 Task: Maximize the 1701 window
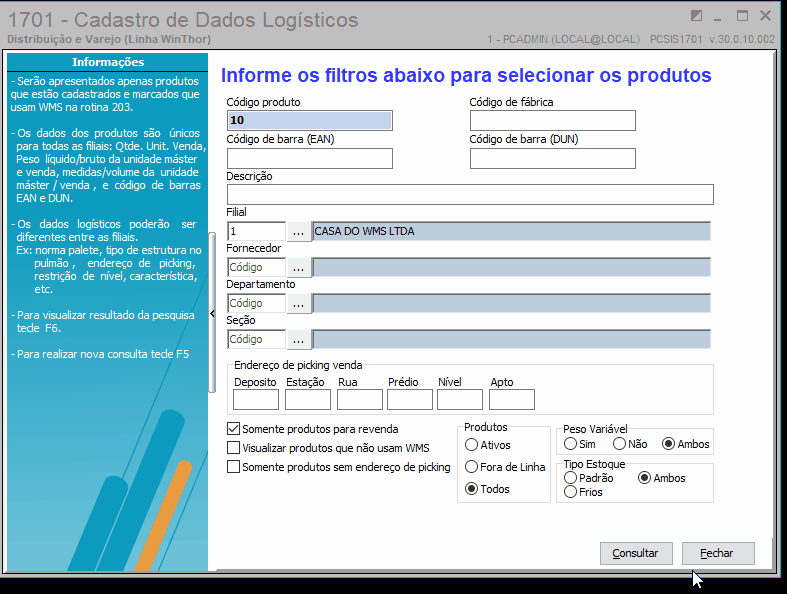[x=742, y=16]
